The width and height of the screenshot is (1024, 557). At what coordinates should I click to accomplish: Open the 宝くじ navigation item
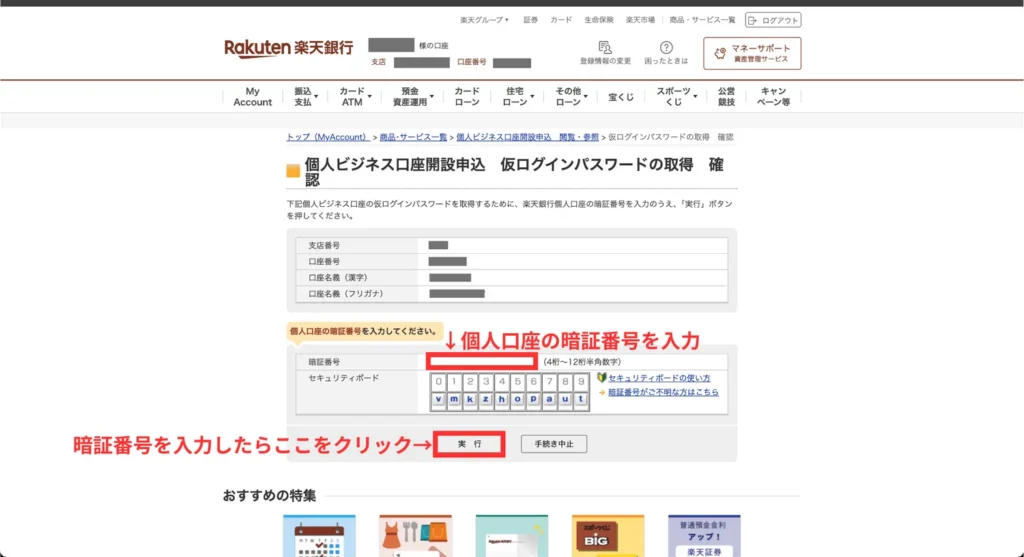621,97
